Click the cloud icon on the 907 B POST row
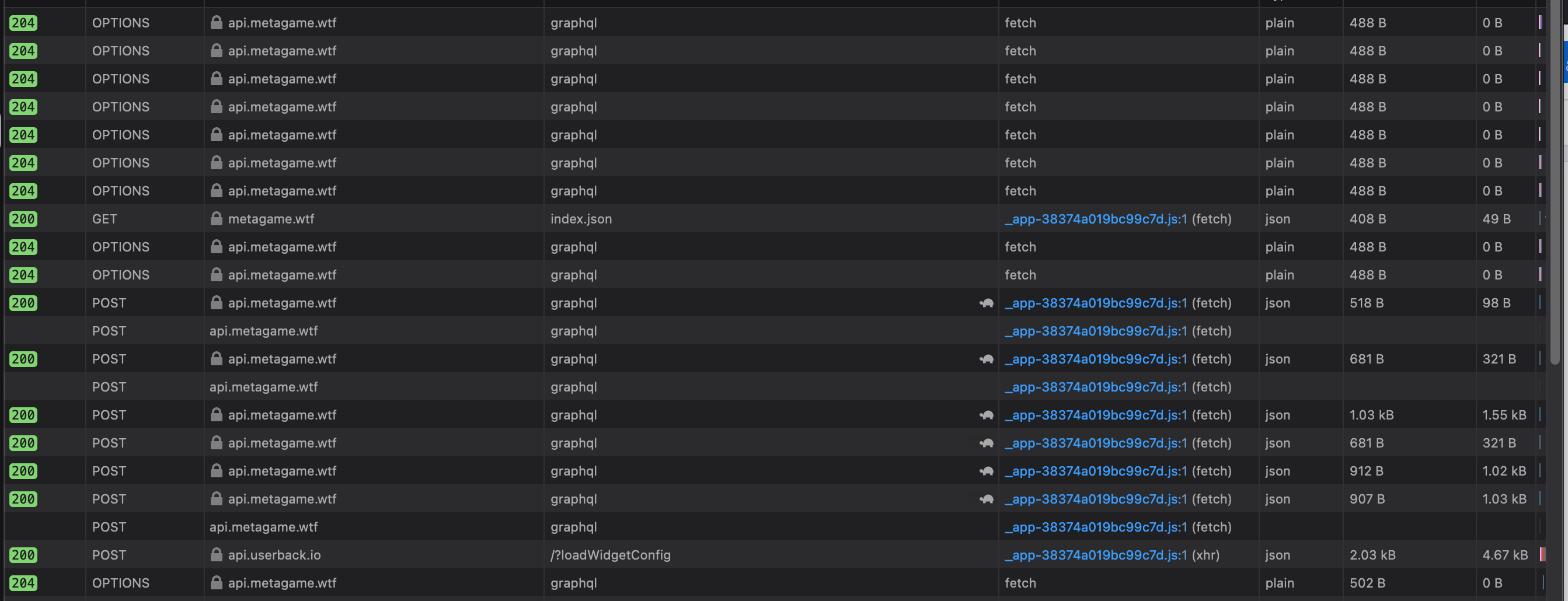The width and height of the screenshot is (1568, 601). click(x=986, y=499)
